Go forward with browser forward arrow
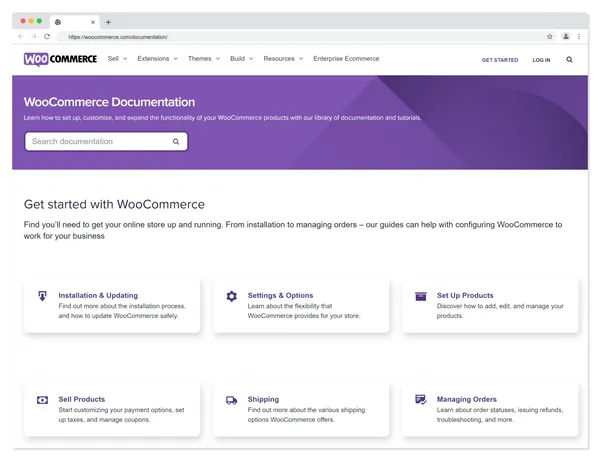The height and width of the screenshot is (460, 600). (34, 36)
